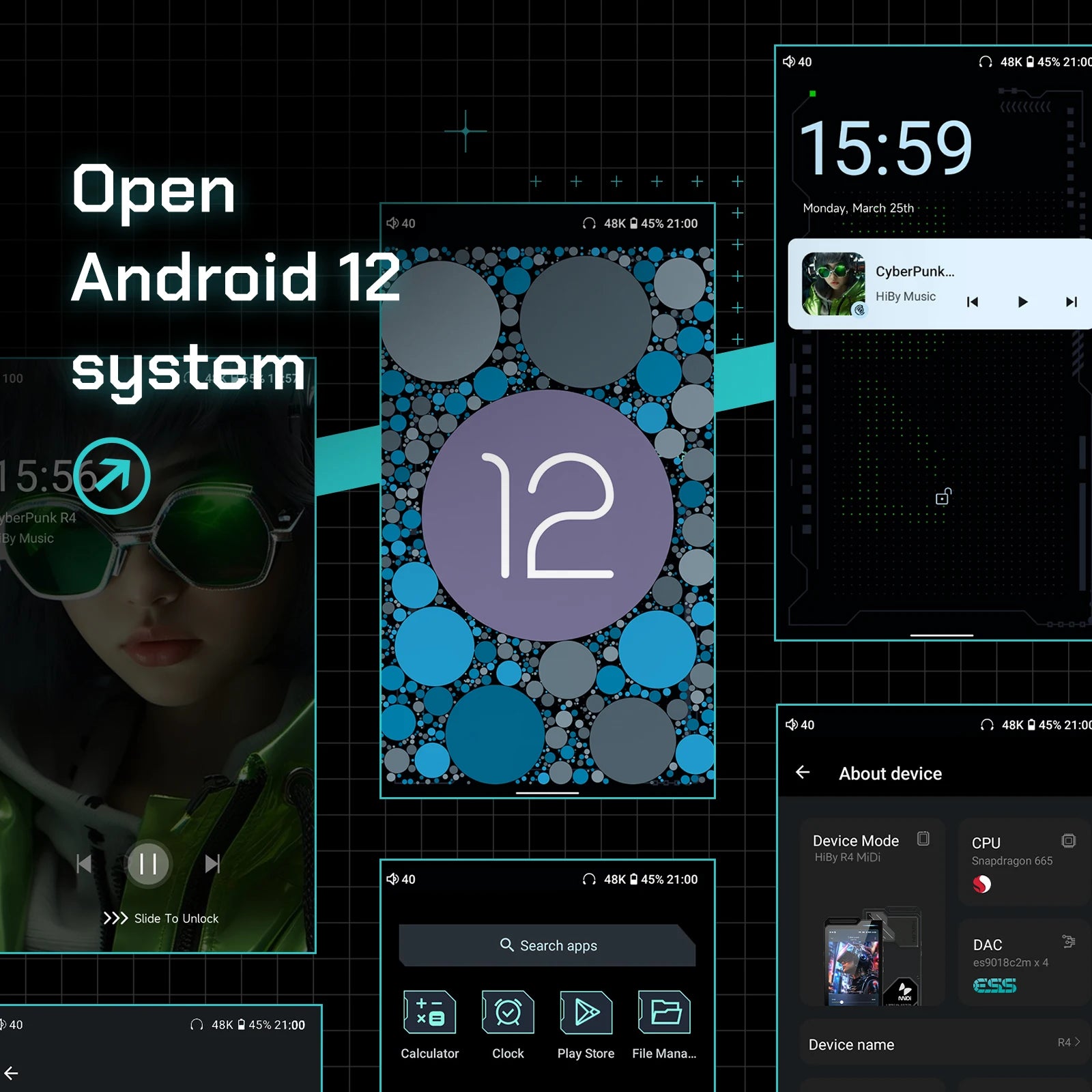Image resolution: width=1092 pixels, height=1092 pixels.
Task: Click the ESS logo under DAC
Action: point(994,986)
